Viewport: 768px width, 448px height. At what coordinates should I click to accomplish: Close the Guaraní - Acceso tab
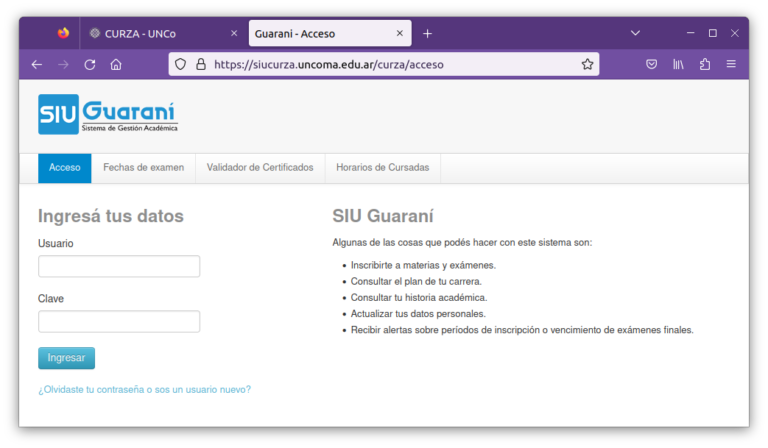[400, 33]
